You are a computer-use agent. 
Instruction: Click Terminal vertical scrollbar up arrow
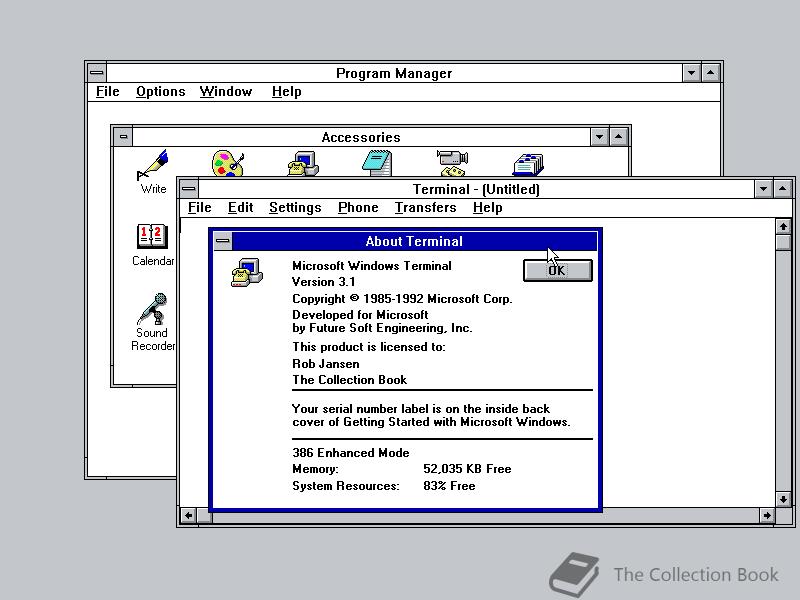(783, 226)
